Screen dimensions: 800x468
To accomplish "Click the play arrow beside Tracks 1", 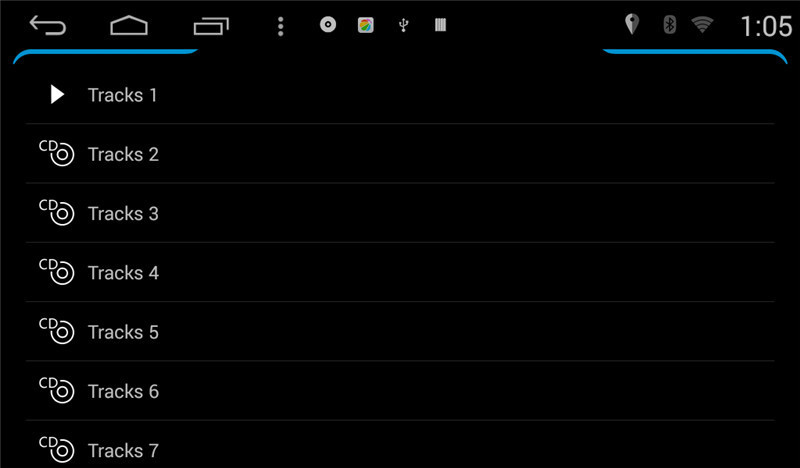I will [57, 94].
